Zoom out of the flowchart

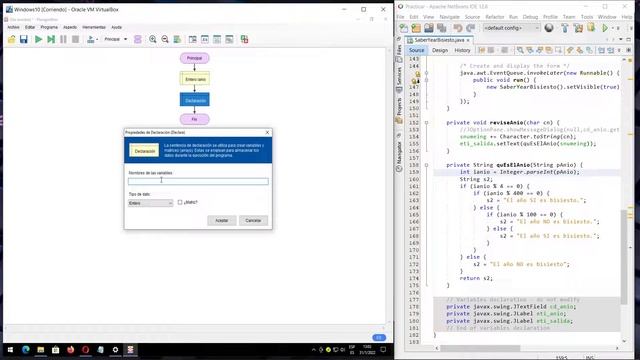165,40
